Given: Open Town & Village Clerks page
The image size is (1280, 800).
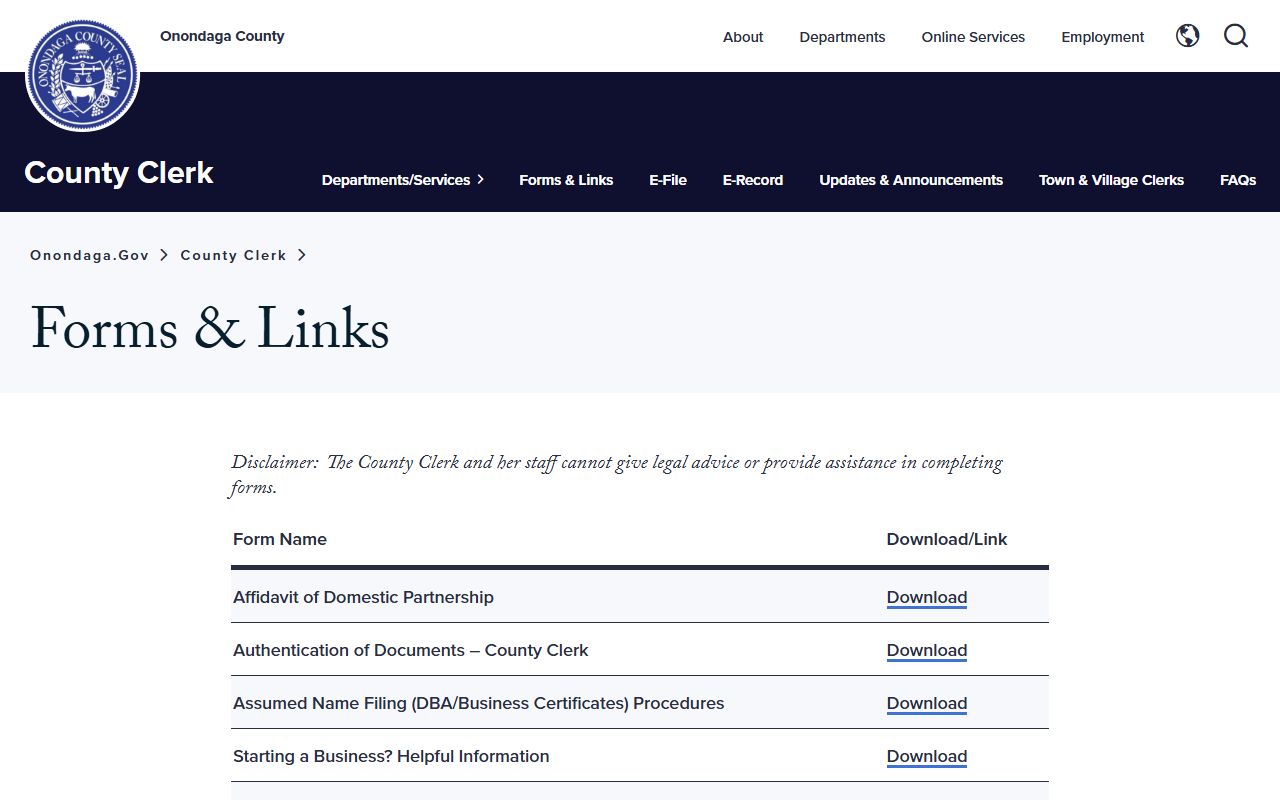Looking at the screenshot, I should pos(1111,180).
